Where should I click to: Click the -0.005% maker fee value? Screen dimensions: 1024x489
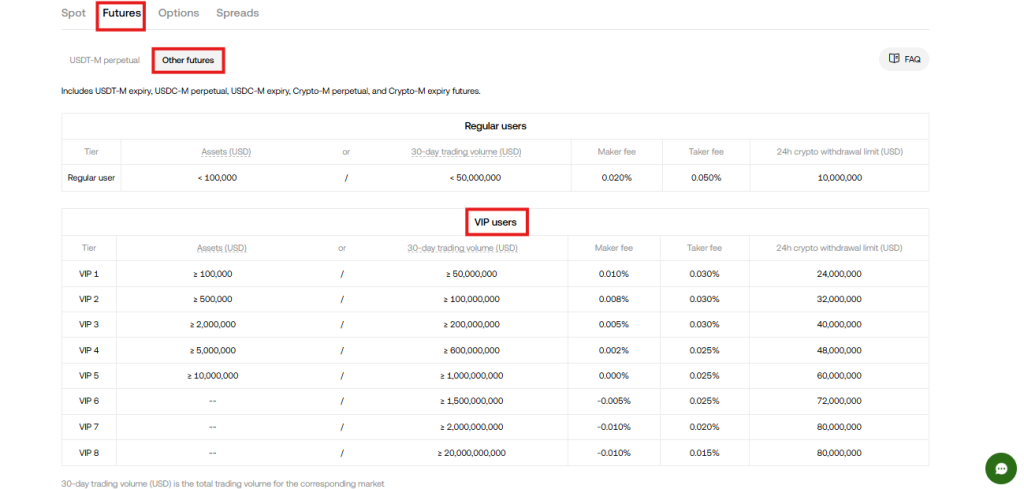[614, 401]
